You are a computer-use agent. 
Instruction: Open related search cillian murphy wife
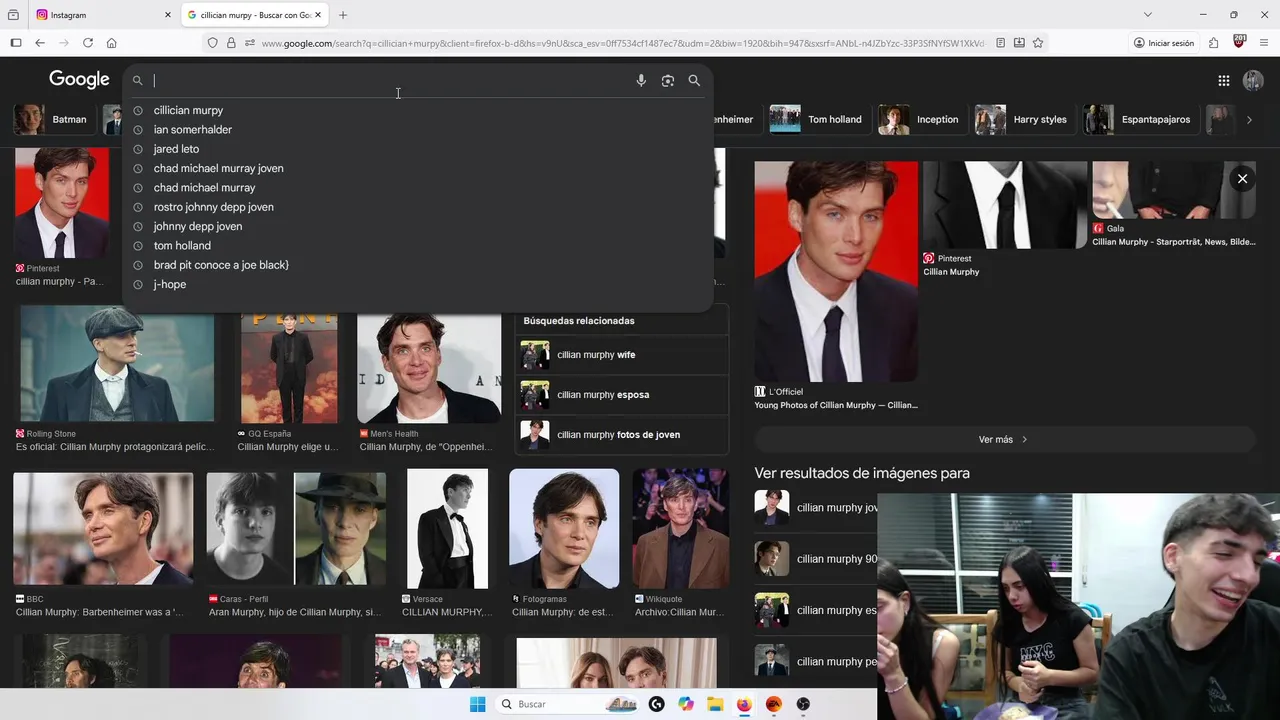pyautogui.click(x=622, y=355)
